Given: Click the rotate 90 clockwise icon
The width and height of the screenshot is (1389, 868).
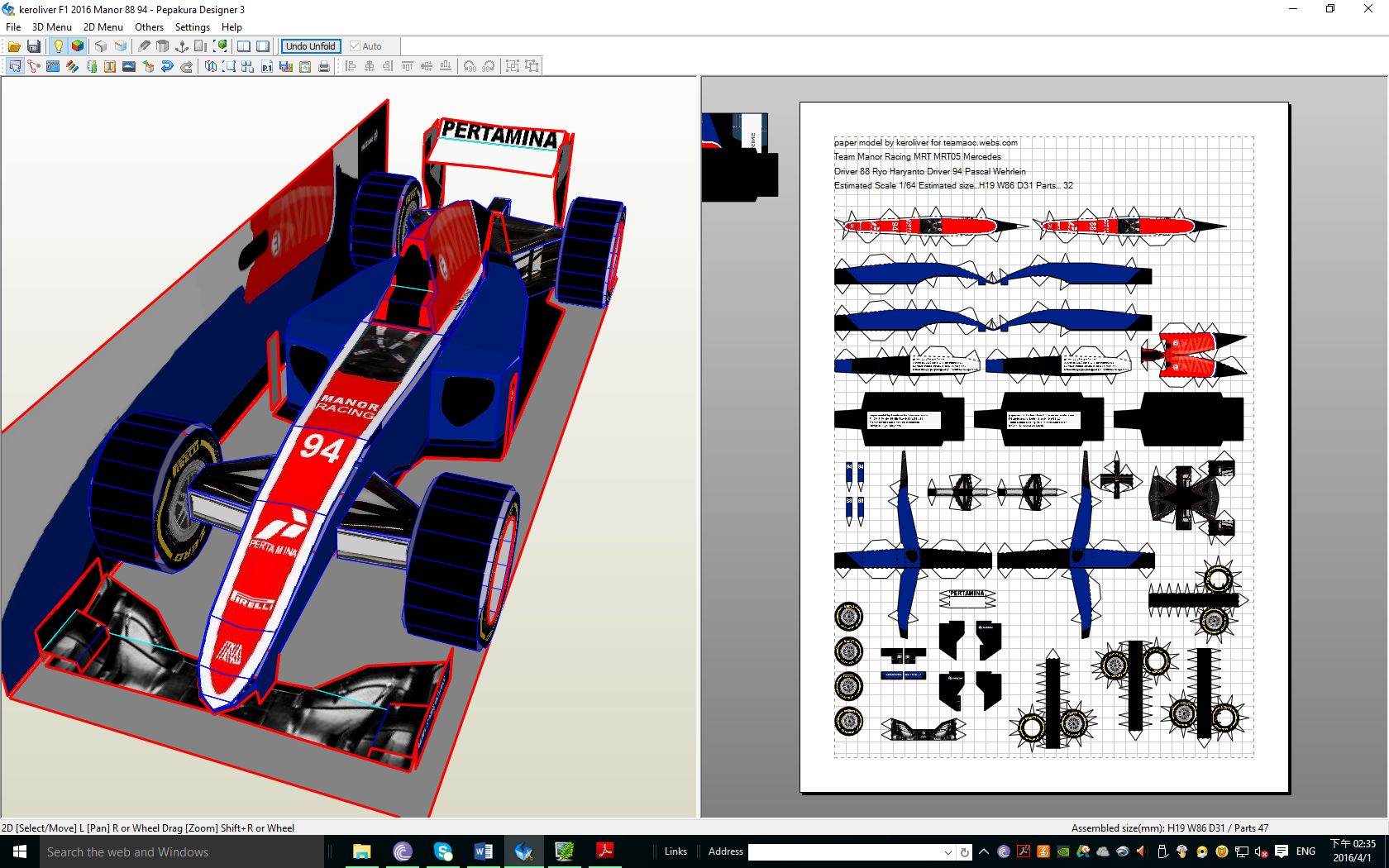Looking at the screenshot, I should click(489, 66).
